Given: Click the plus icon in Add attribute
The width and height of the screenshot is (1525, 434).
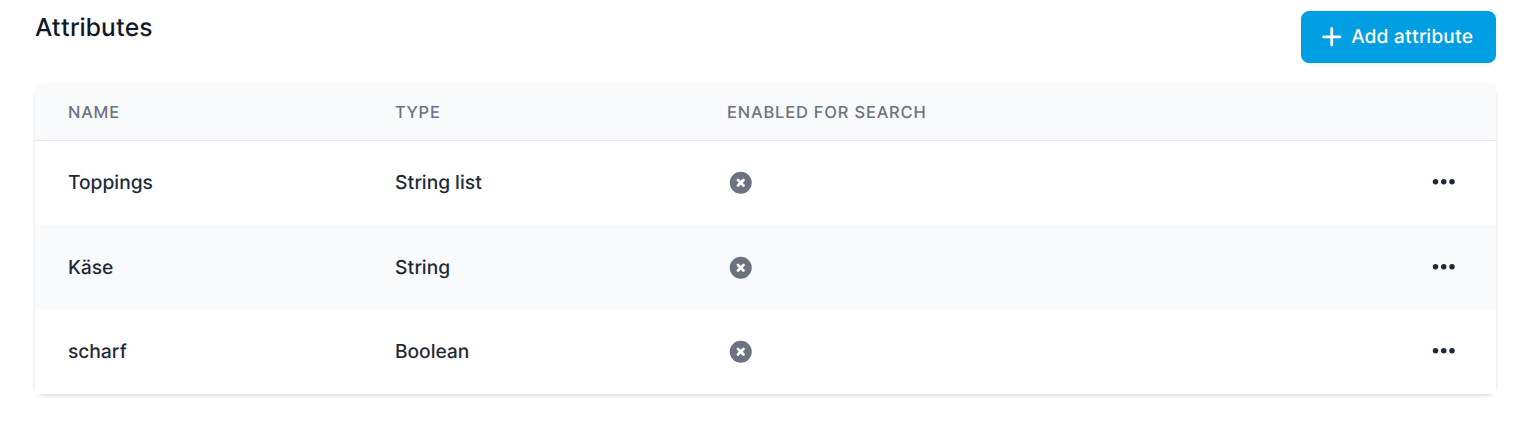Looking at the screenshot, I should click(x=1330, y=37).
